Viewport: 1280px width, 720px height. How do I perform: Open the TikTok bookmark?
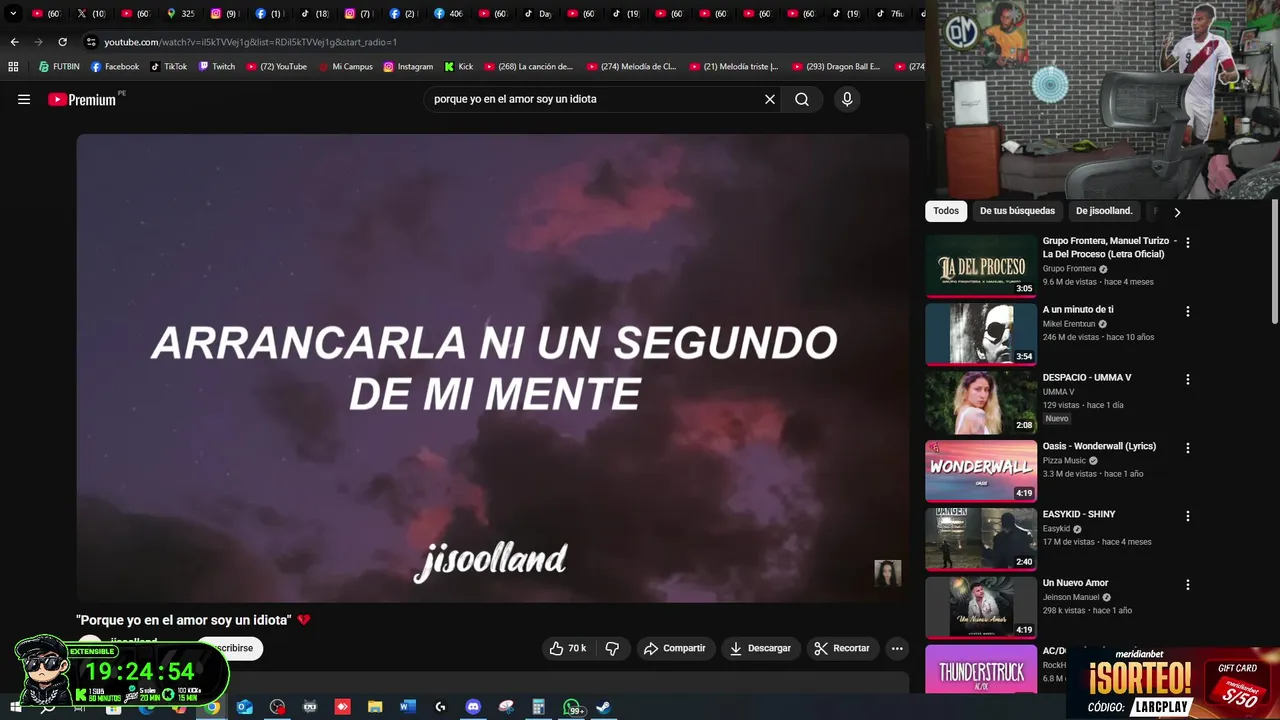point(169,67)
